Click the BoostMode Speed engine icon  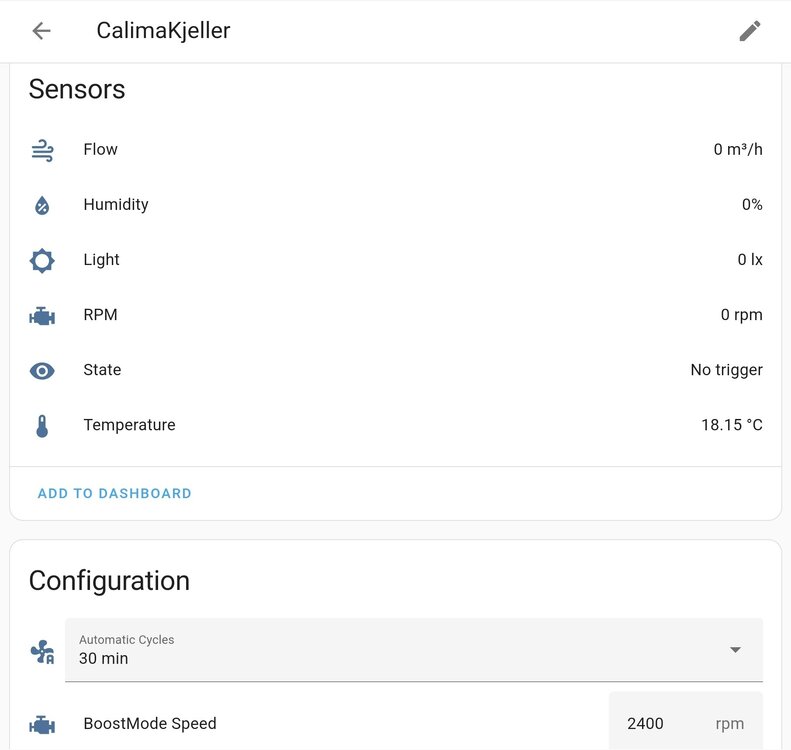pos(42,725)
